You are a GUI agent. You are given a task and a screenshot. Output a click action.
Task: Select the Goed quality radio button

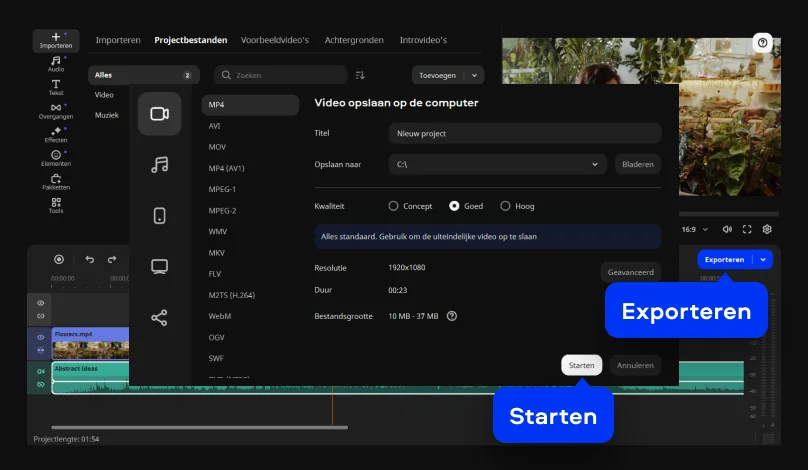454,206
